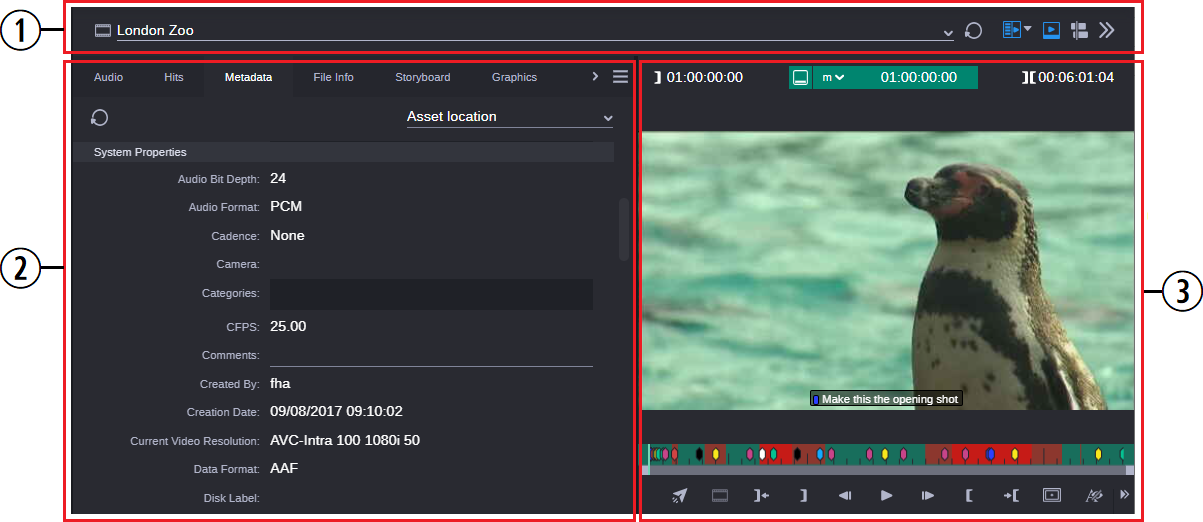1203x522 pixels.
Task: Click the Categories input field
Action: pos(431,294)
